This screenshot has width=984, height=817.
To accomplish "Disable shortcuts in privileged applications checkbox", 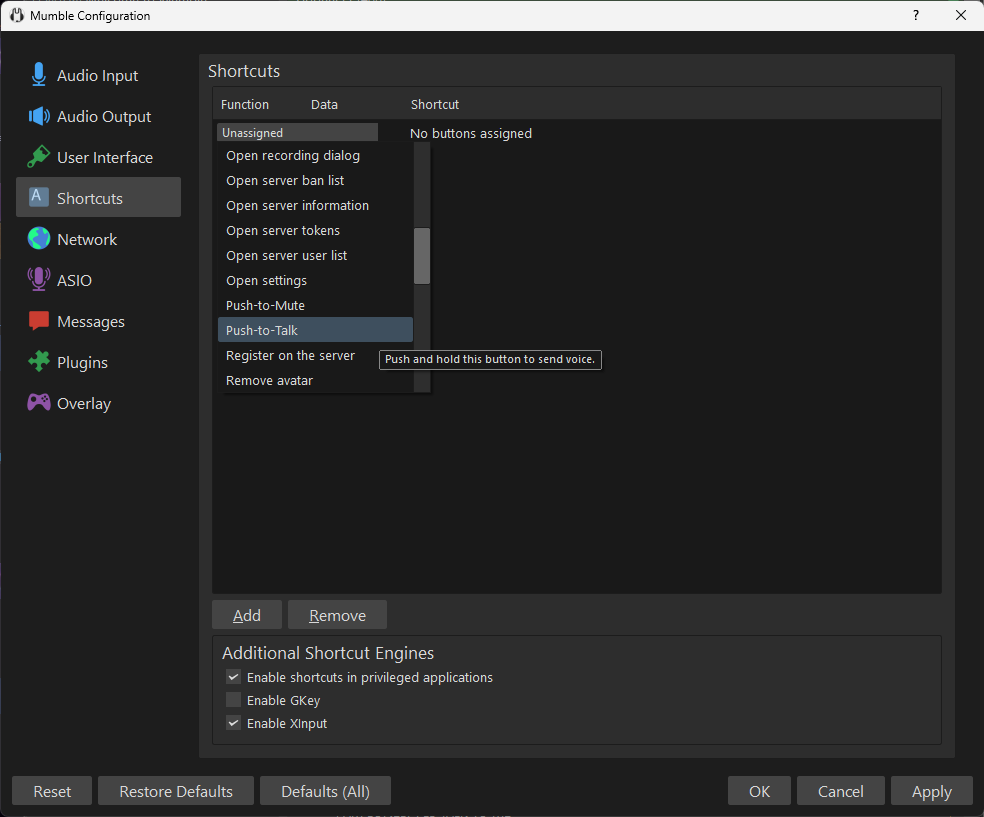I will click(233, 677).
